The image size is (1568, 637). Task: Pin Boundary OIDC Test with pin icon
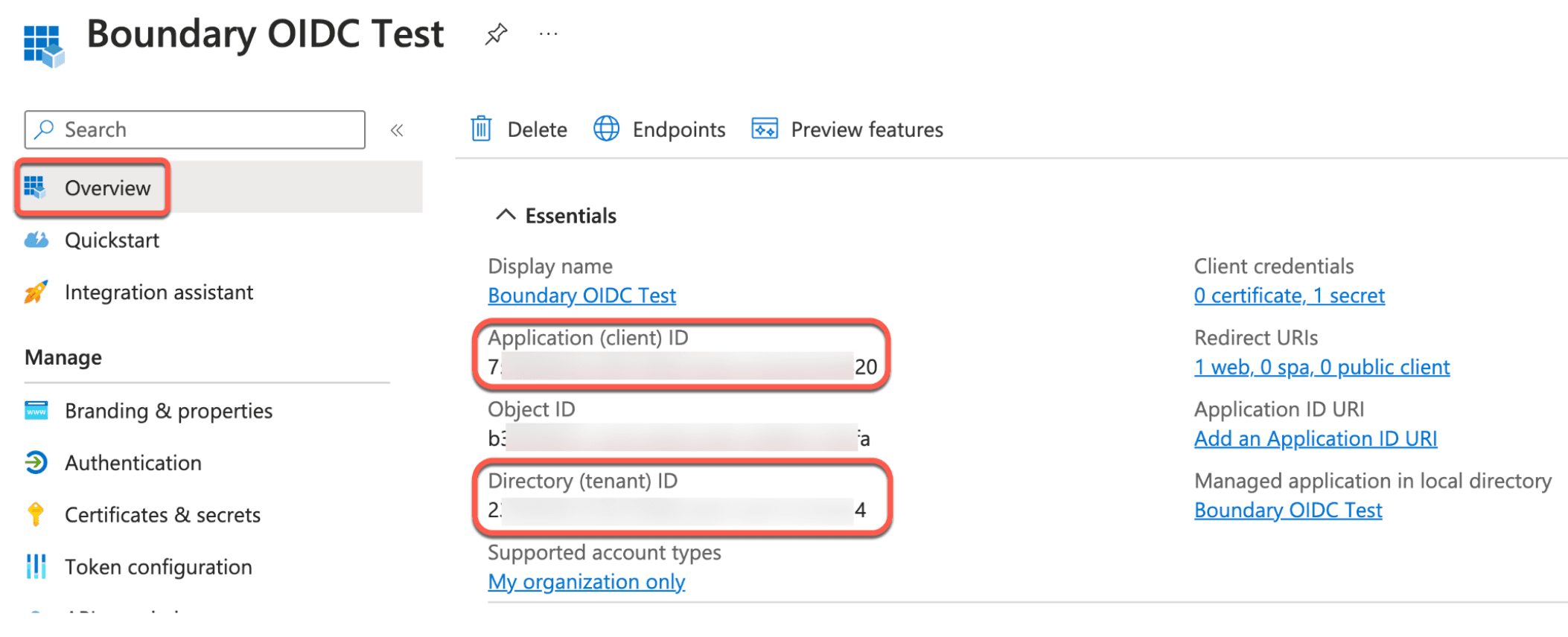click(x=496, y=34)
